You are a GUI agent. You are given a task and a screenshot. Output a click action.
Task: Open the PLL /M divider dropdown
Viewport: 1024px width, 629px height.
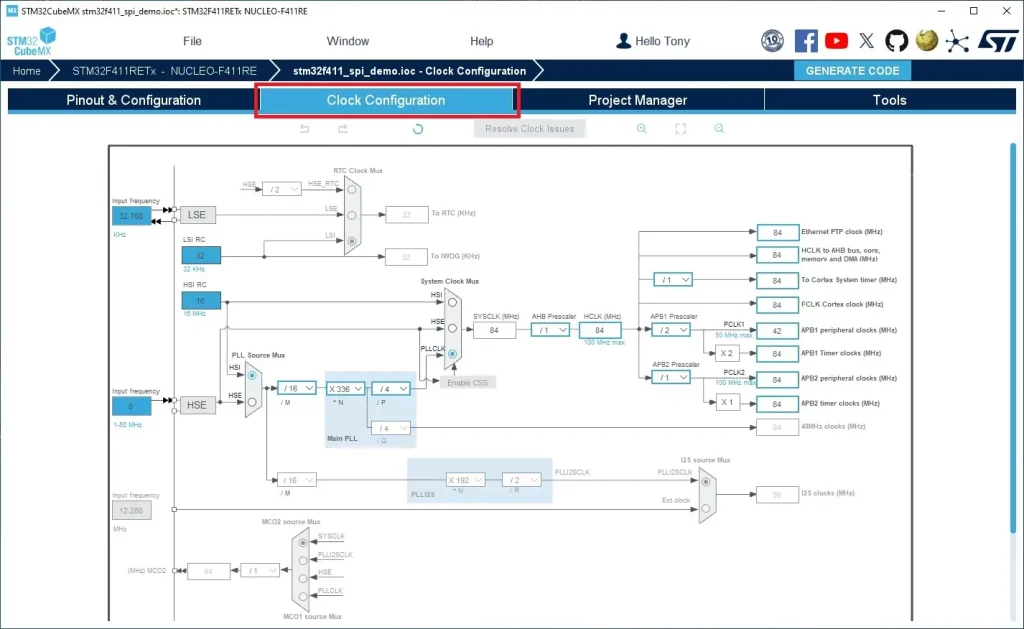pos(297,388)
